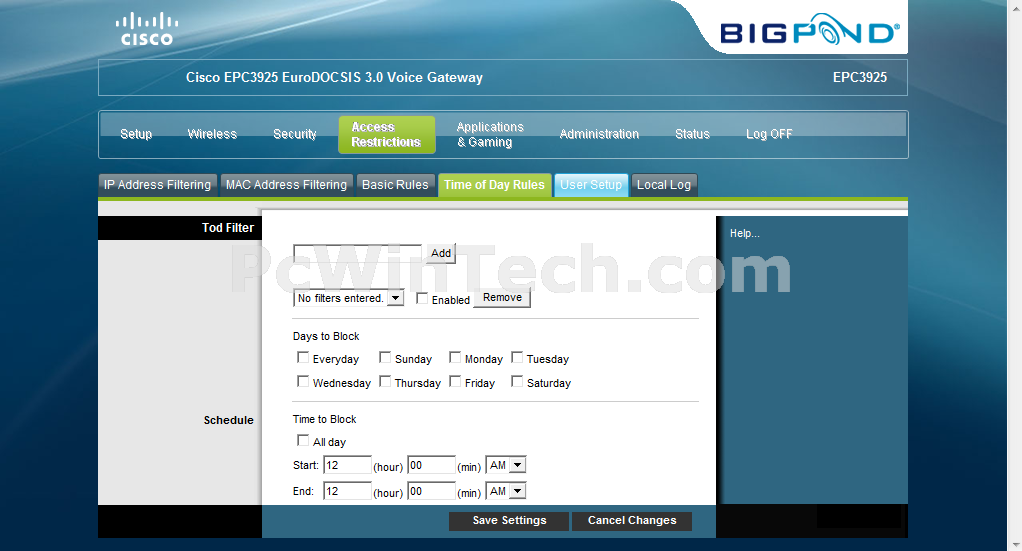The image size is (1022, 551).
Task: Click Save Settings button
Action: (x=509, y=521)
